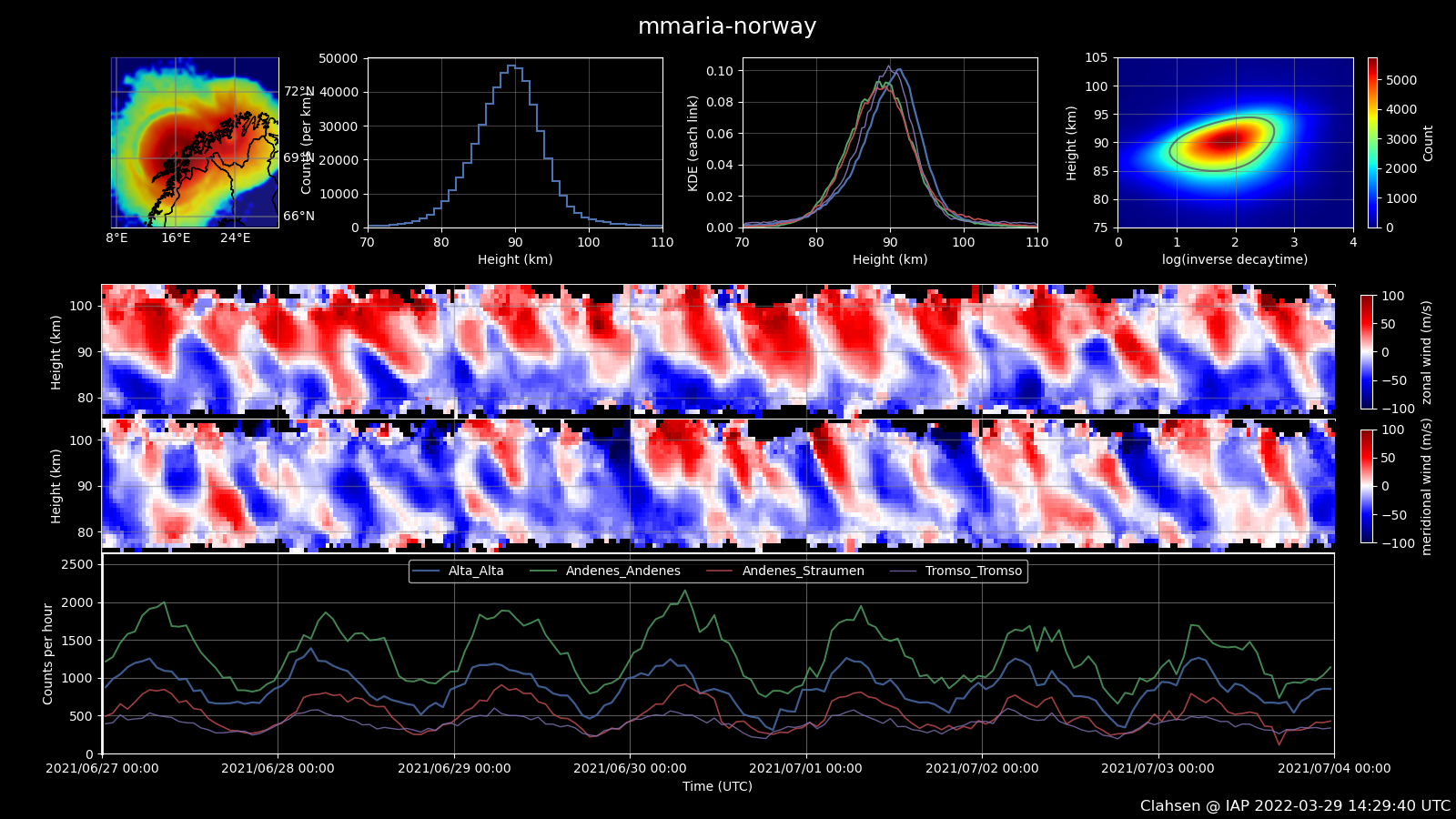Click the 0.10 tick on KDE axis
This screenshot has width=1456, height=819.
(x=720, y=71)
